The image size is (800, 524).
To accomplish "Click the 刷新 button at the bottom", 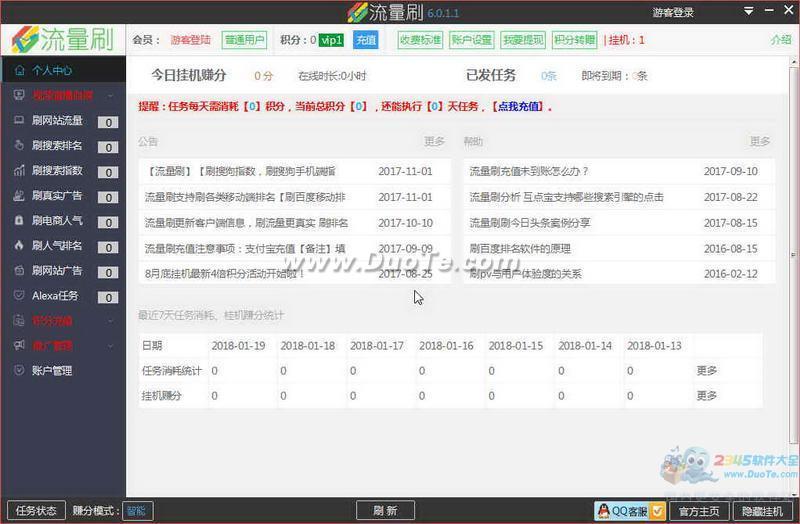I will [385, 510].
